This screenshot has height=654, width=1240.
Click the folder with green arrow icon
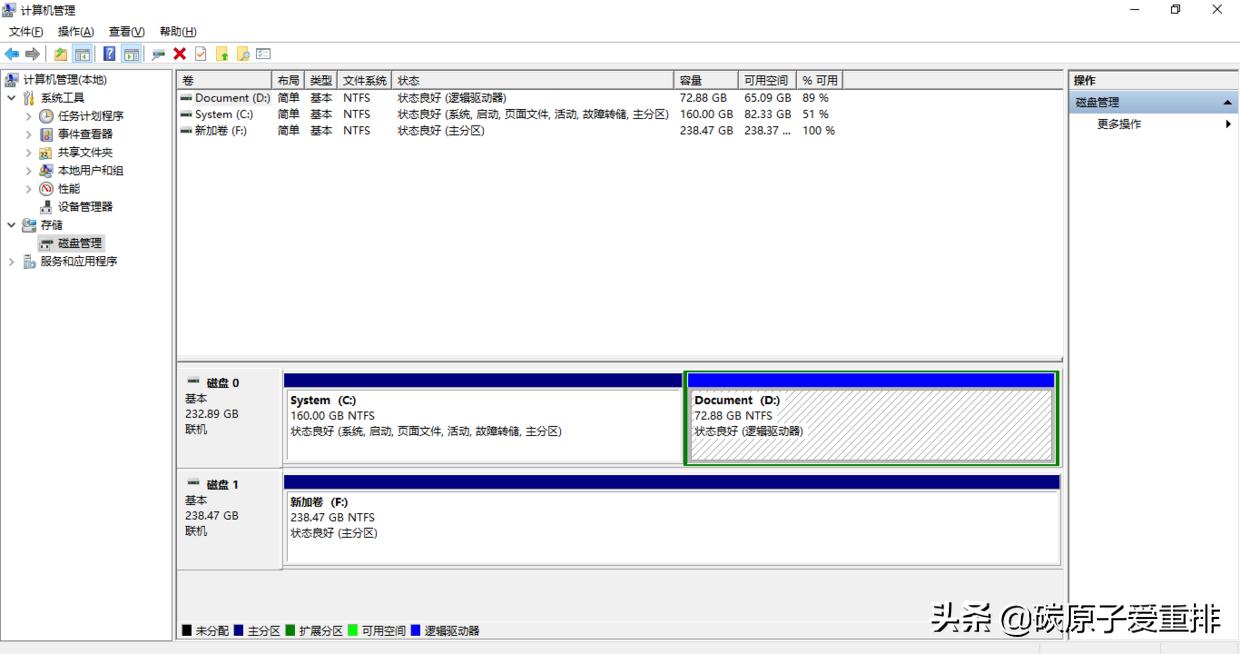pyautogui.click(x=222, y=54)
